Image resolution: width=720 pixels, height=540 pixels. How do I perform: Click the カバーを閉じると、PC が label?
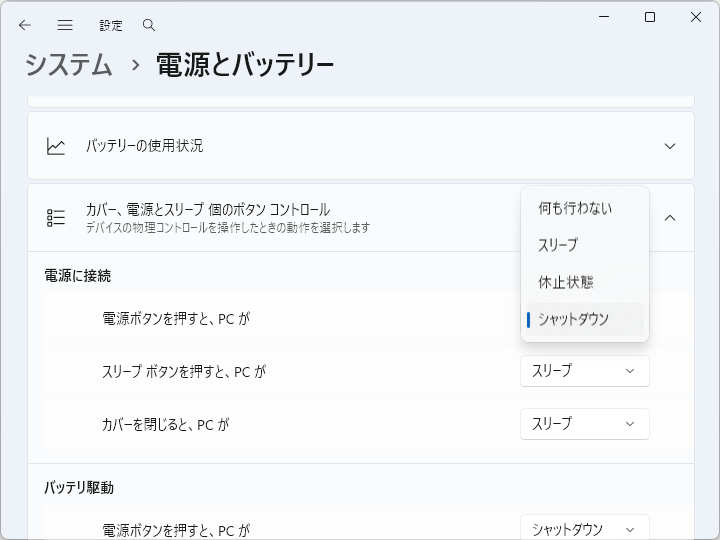(165, 425)
